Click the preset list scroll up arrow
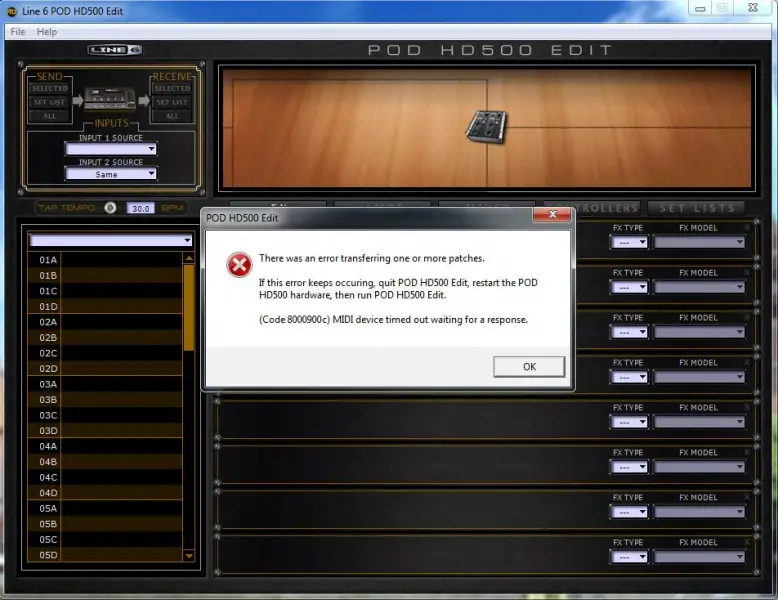The image size is (778, 600). [189, 258]
